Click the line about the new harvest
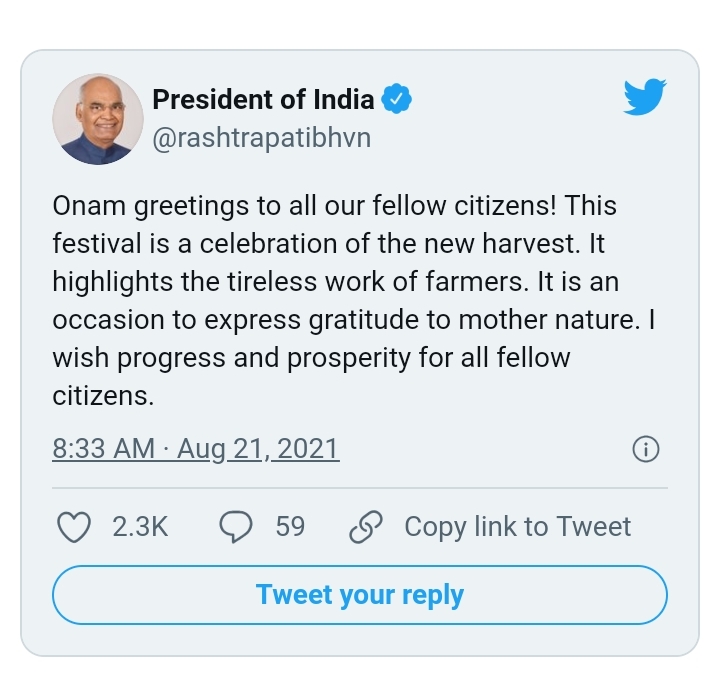The image size is (720, 682). coord(328,243)
